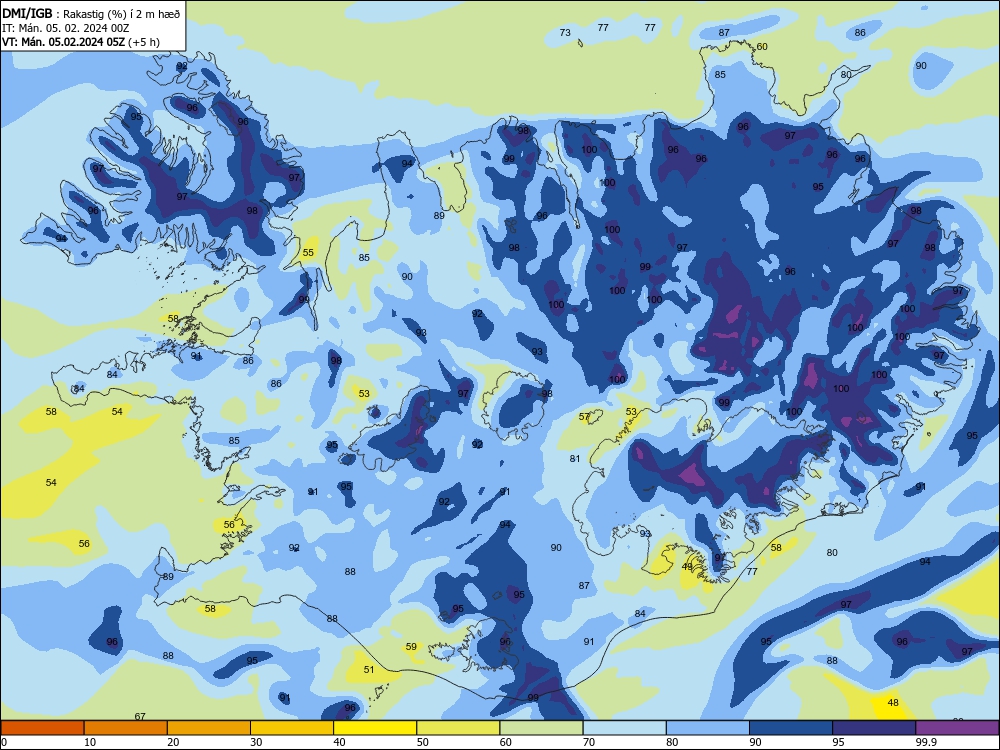The height and width of the screenshot is (750, 1000).
Task: Pick the pale yellow 50–60 legend swatch
Action: pos(458,728)
